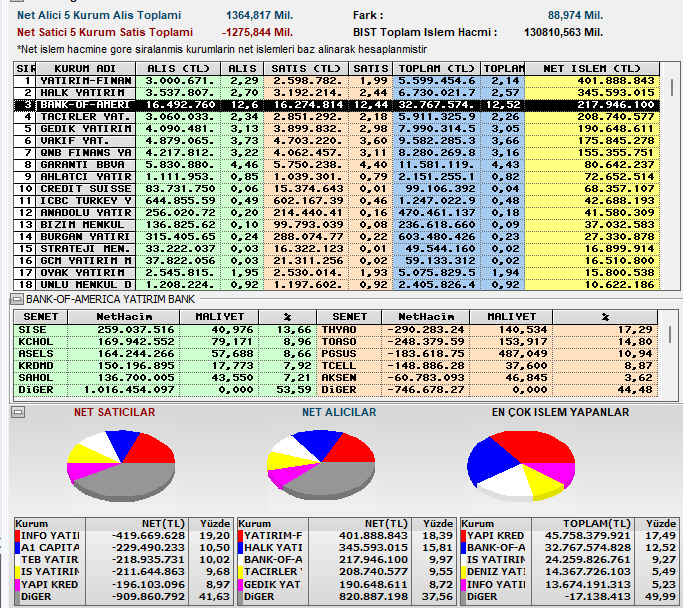Select the YATIRIM-FINAN row in broker table
Viewport: 683px width, 608px height.
(336, 81)
